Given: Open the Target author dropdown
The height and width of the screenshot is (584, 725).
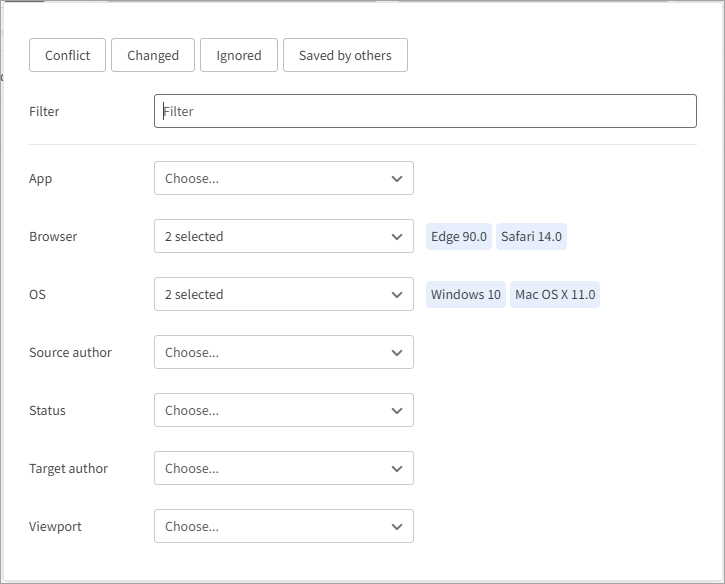Looking at the screenshot, I should click(283, 469).
